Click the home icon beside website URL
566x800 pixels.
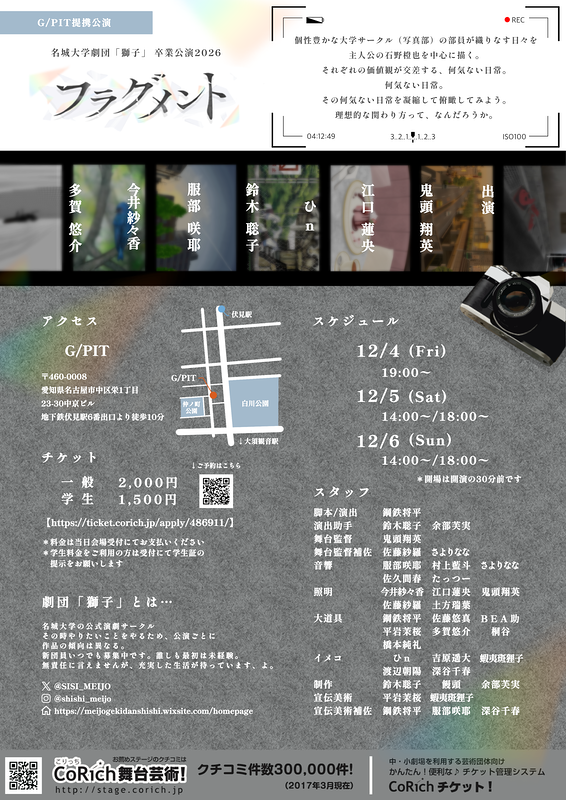(x=46, y=711)
